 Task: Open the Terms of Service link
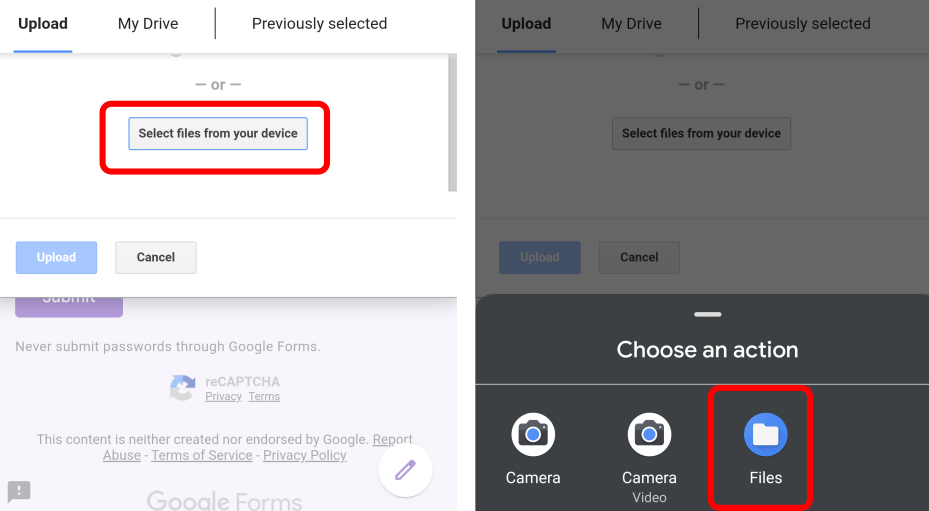tap(202, 455)
